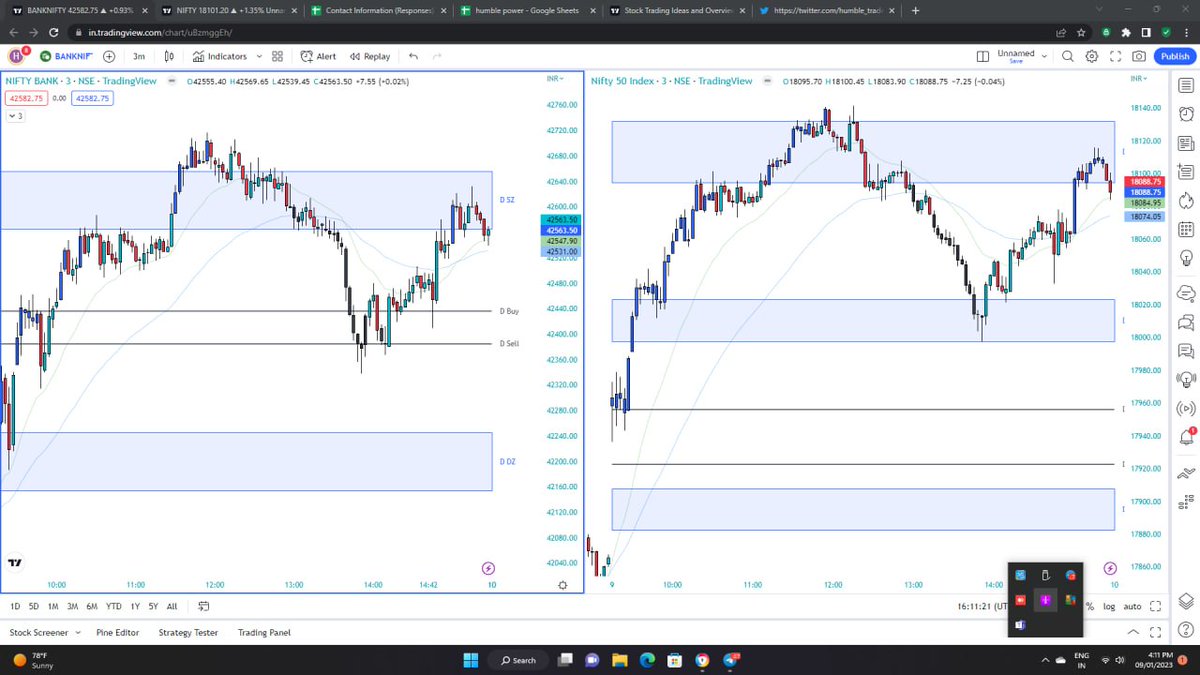Image resolution: width=1200 pixels, height=675 pixels.
Task: Select the 1D date range
Action: [15, 606]
